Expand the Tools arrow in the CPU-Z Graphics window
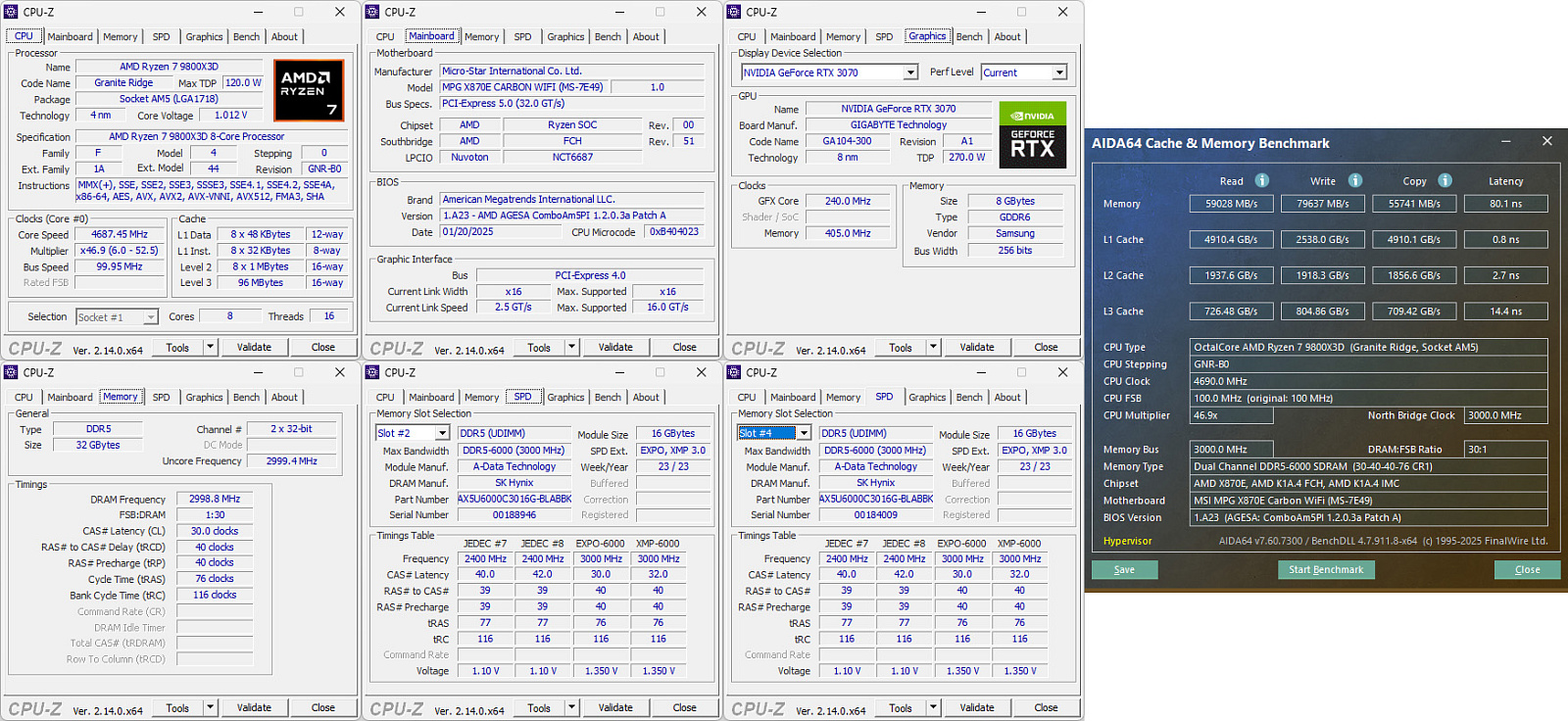The image size is (1568, 721). 933,347
